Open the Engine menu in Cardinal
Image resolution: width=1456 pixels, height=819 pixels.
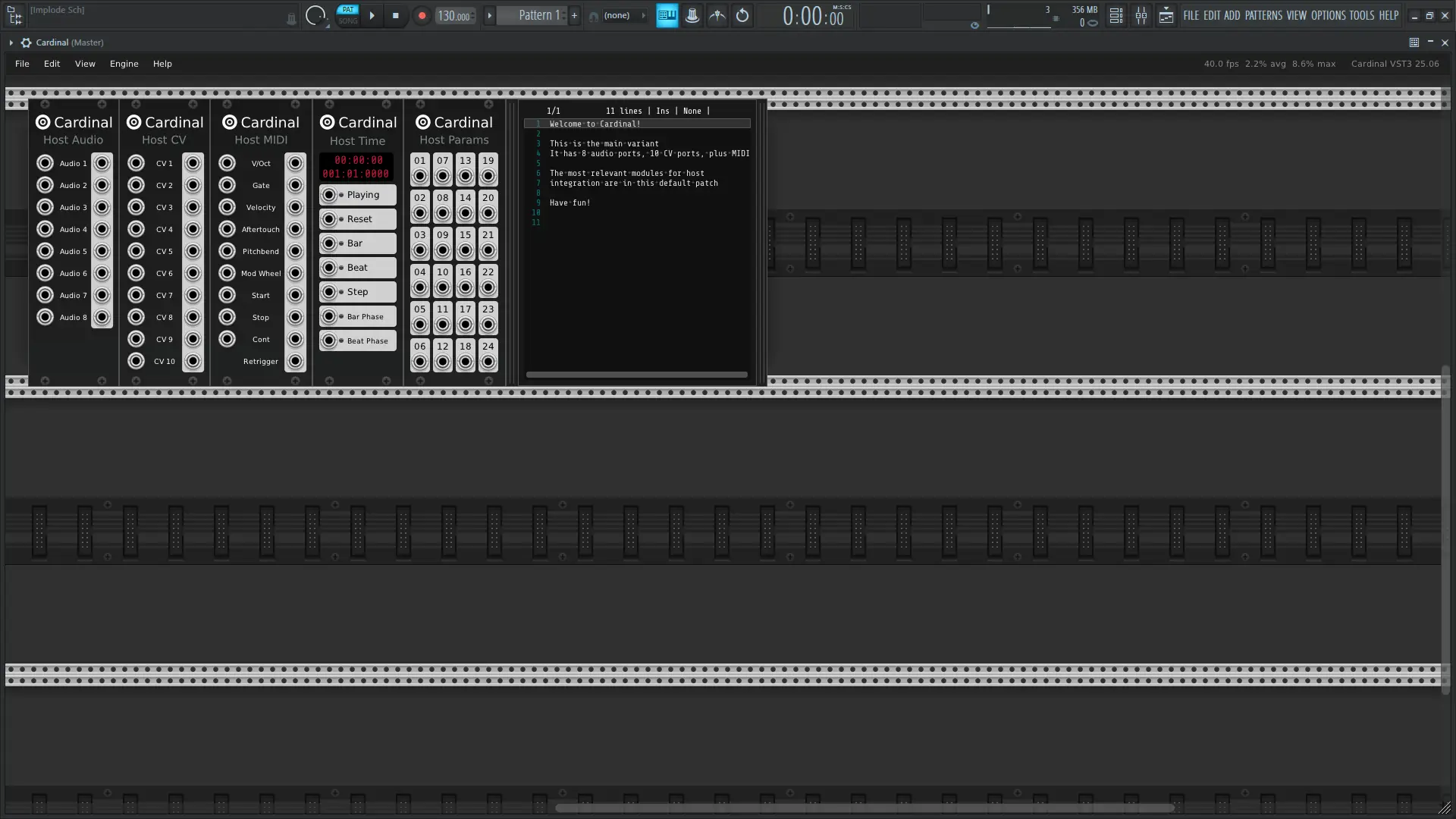point(124,64)
